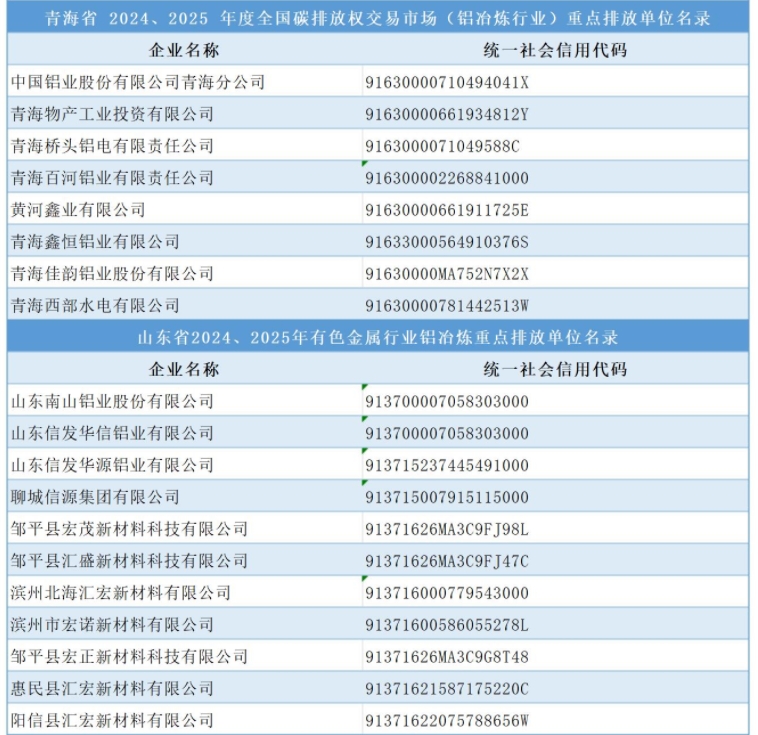The width and height of the screenshot is (758, 735).
Task: Select code 91371626MA3C9FJ98L
Action: pyautogui.click(x=555, y=529)
